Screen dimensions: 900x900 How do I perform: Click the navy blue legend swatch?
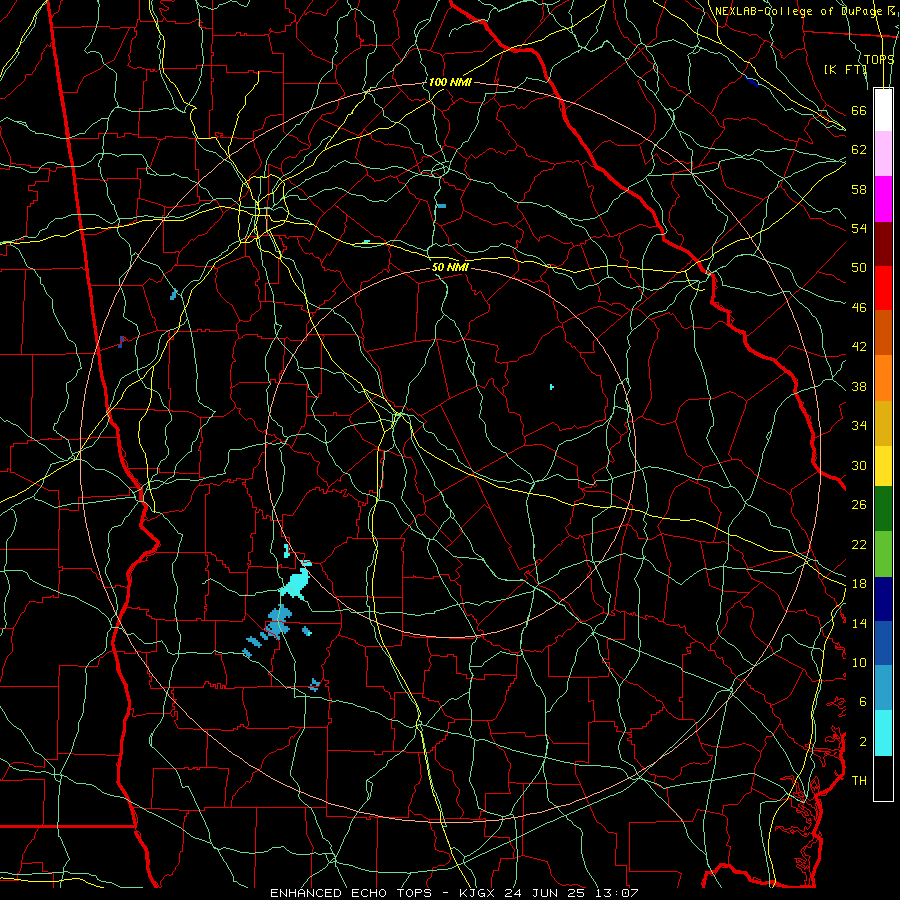[883, 599]
